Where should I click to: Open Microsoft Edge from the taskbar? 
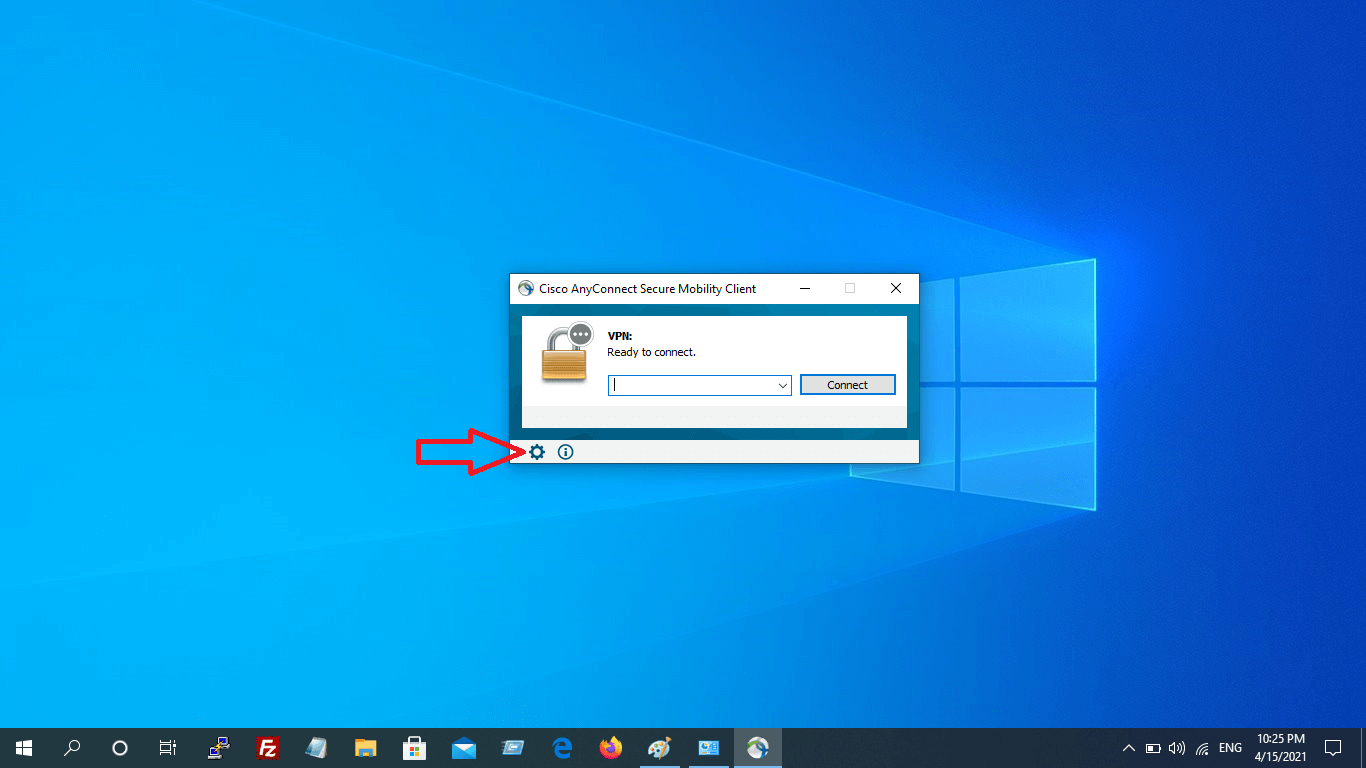pos(562,748)
